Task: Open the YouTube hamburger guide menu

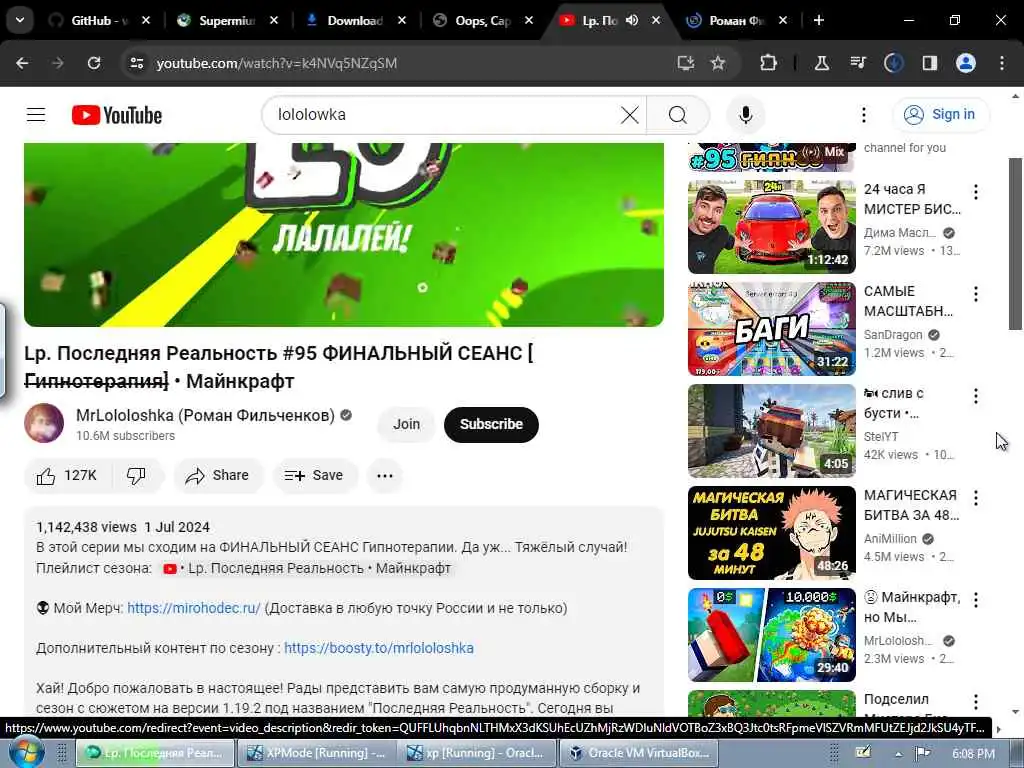Action: 36,115
